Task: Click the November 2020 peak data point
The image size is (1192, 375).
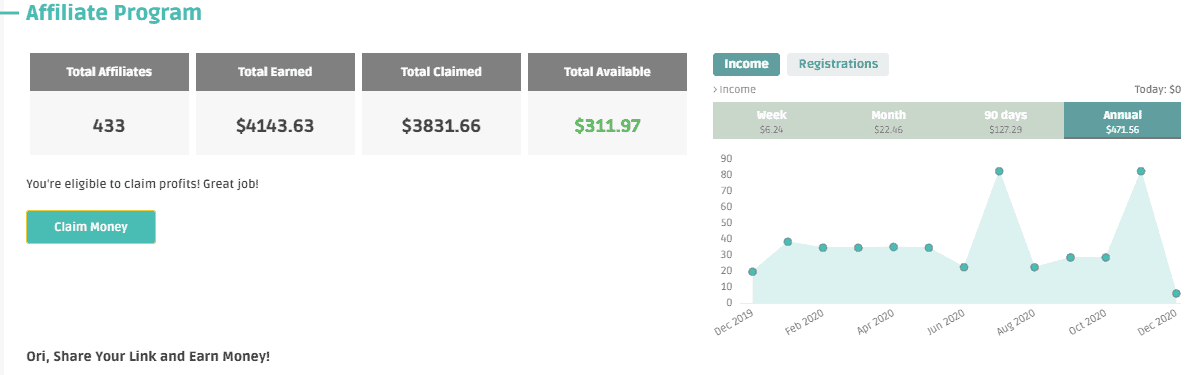Action: pos(1140,171)
